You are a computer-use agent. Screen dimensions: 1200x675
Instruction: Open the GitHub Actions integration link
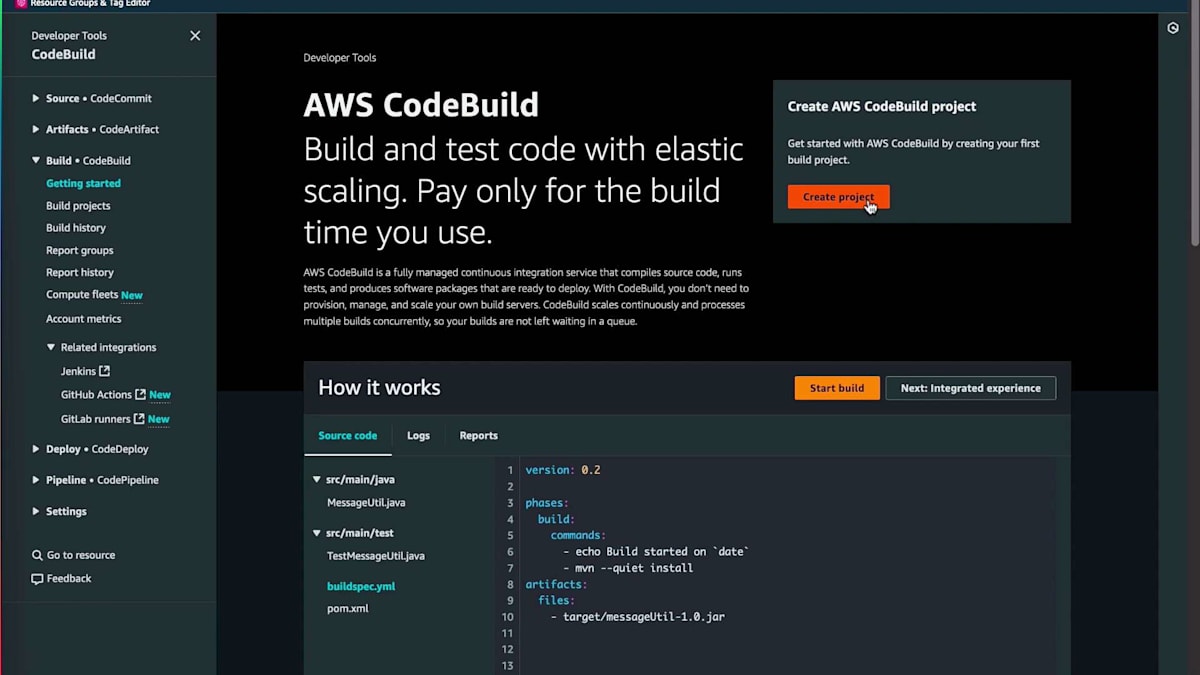(96, 395)
